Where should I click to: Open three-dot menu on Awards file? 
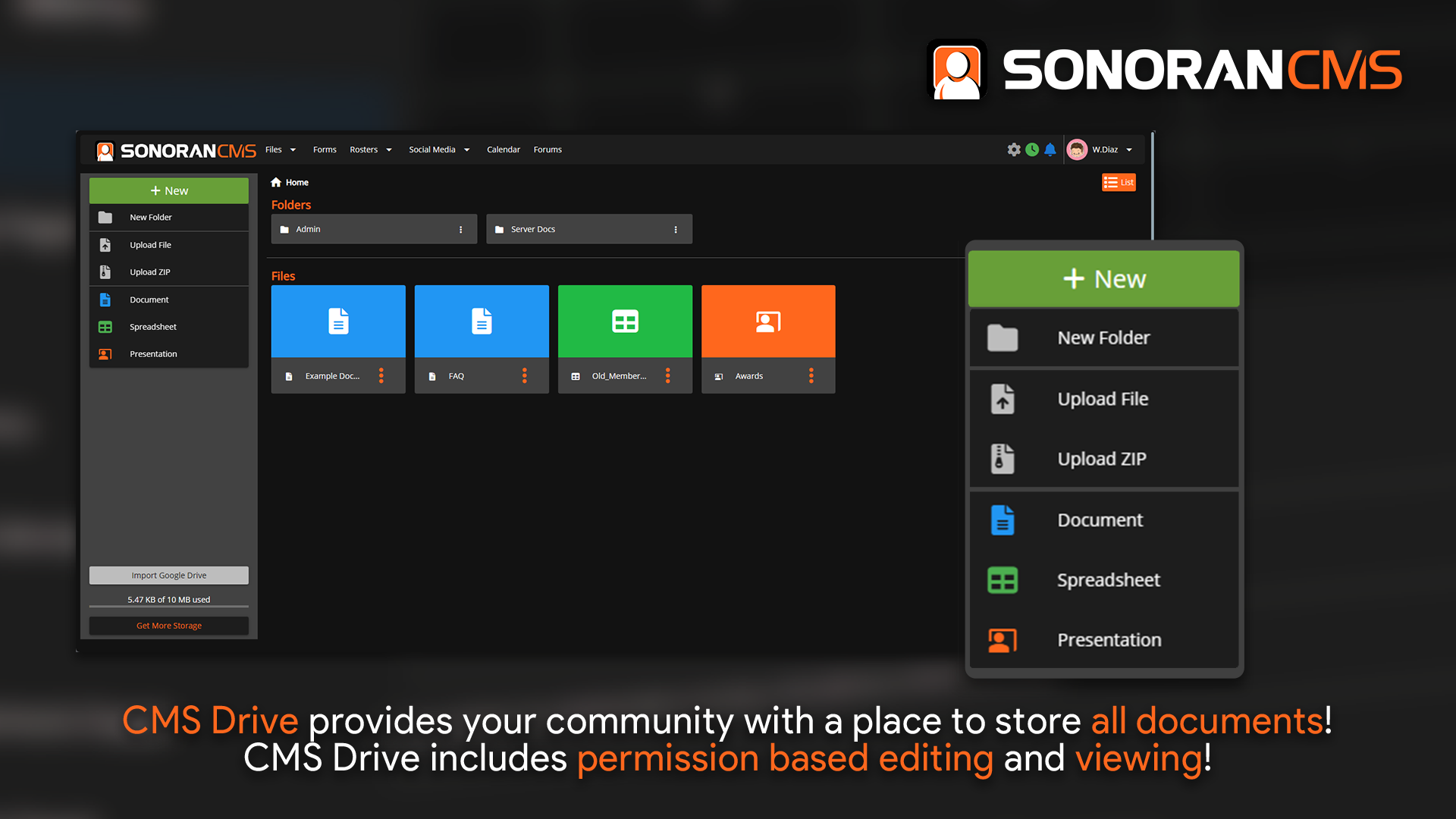pos(811,375)
